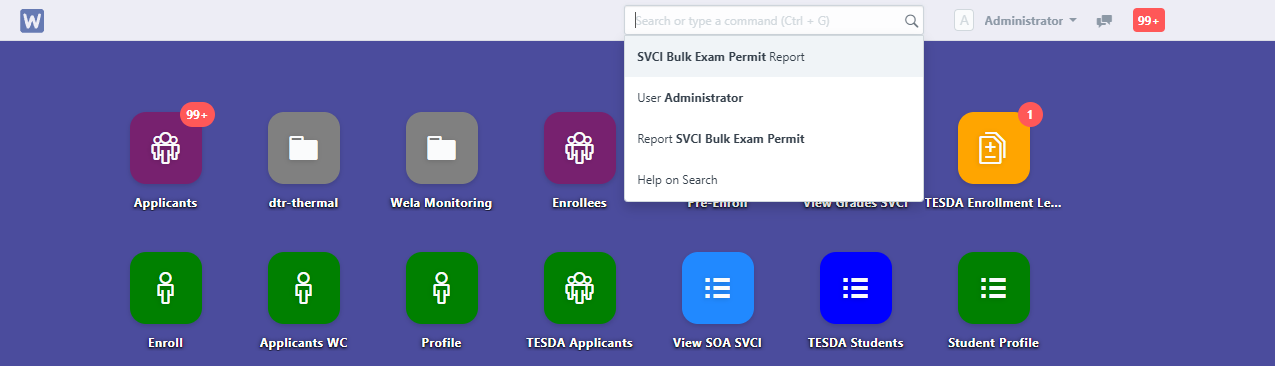Click the Profile label text
This screenshot has height=366, width=1275.
pyautogui.click(x=442, y=343)
